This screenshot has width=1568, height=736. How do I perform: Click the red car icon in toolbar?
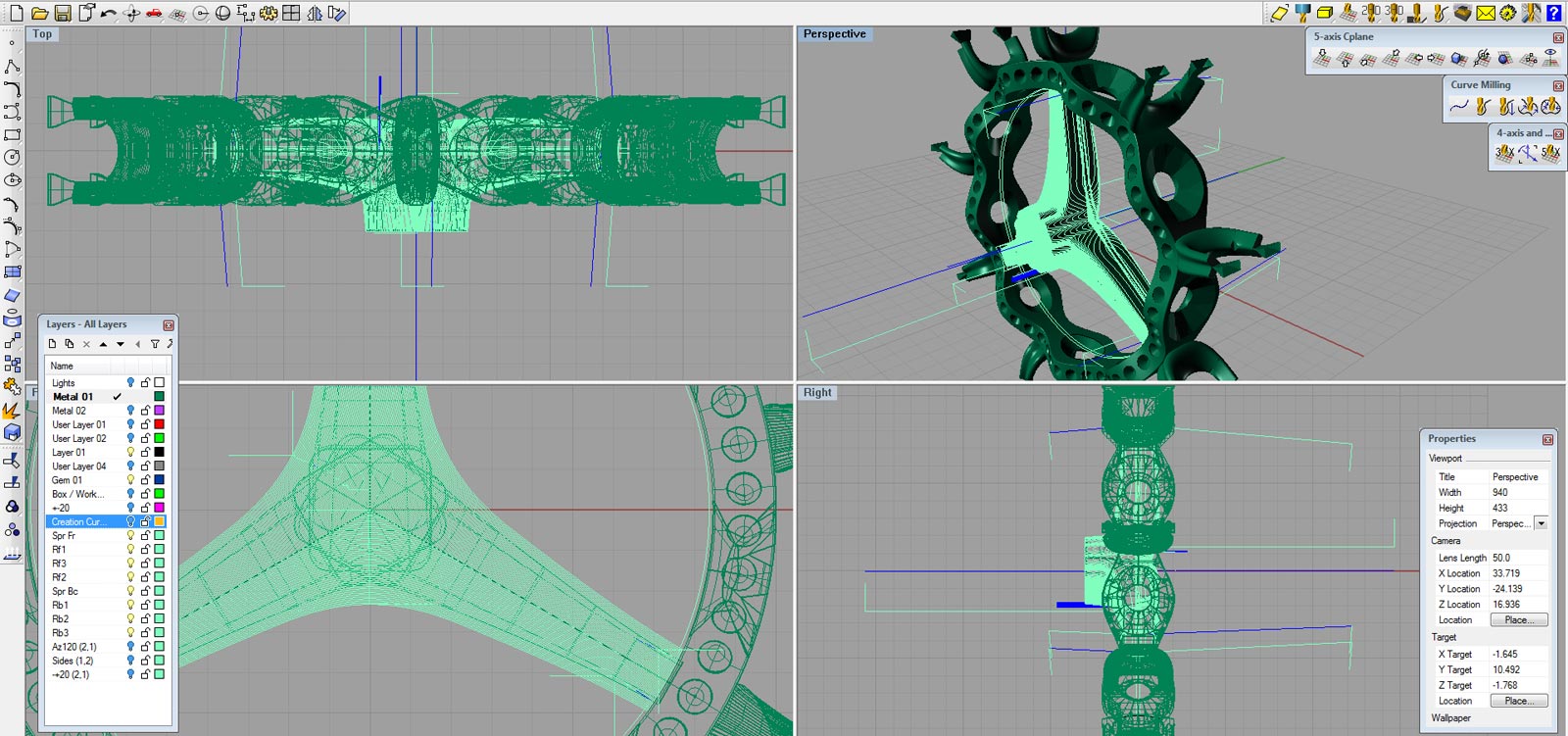coord(154,13)
